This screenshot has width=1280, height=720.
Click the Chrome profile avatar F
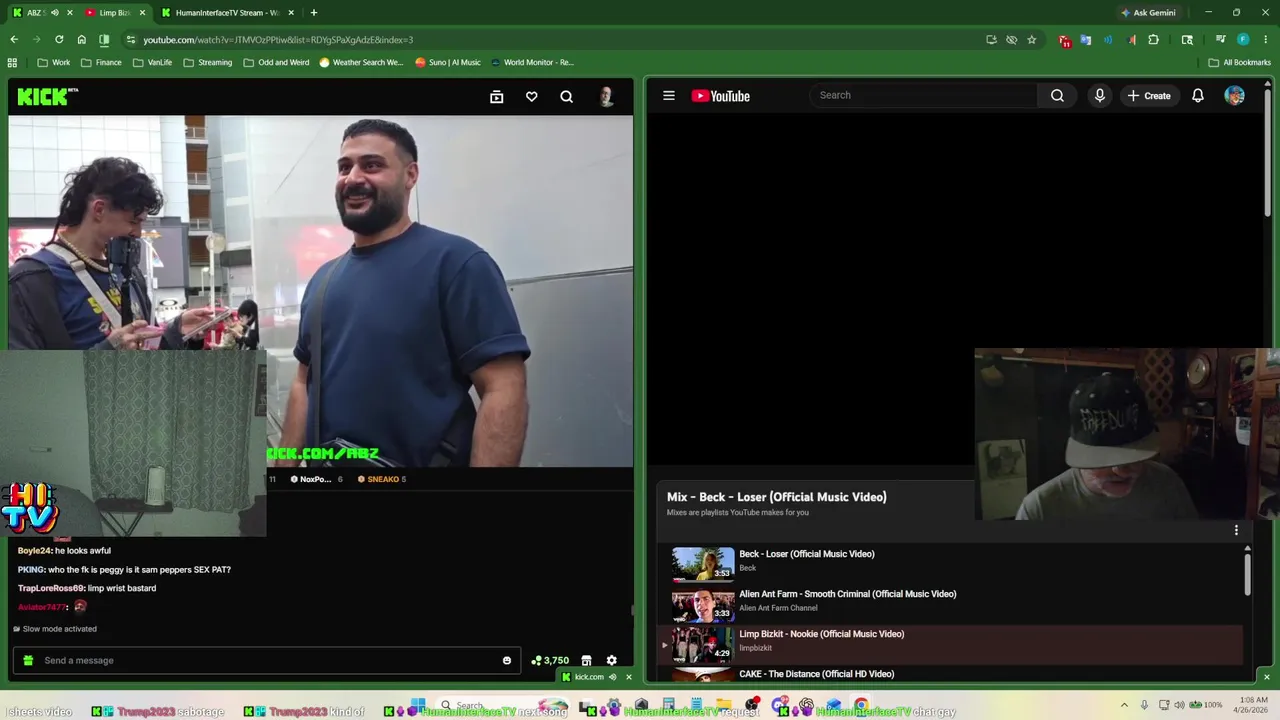pos(1243,40)
